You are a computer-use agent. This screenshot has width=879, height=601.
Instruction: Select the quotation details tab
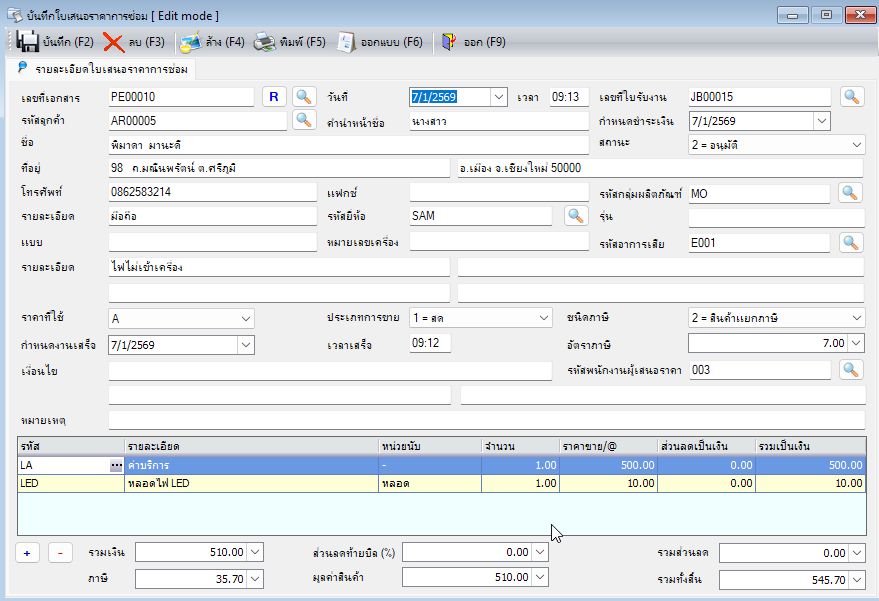click(x=103, y=69)
